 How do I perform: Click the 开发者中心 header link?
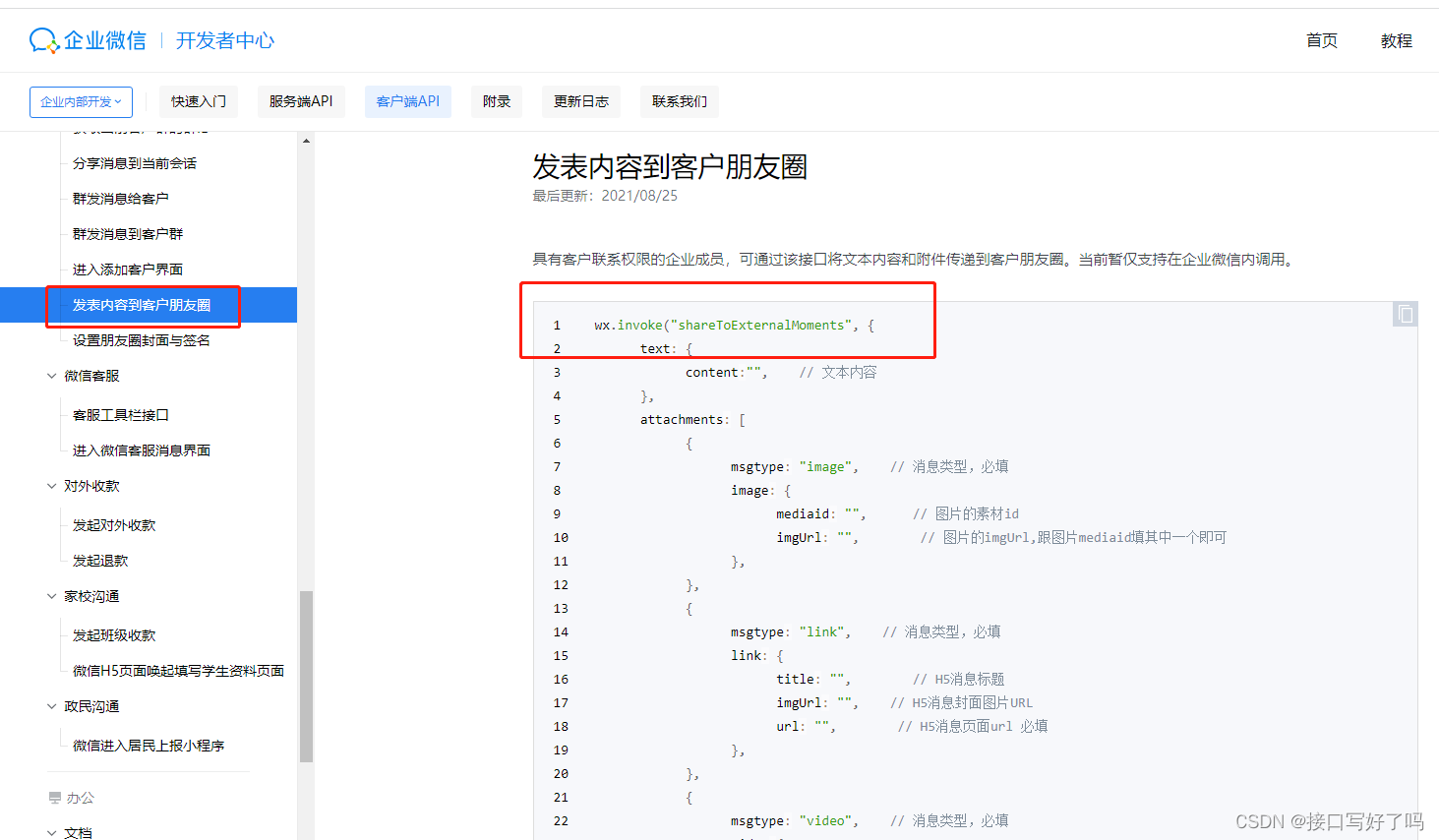point(225,40)
